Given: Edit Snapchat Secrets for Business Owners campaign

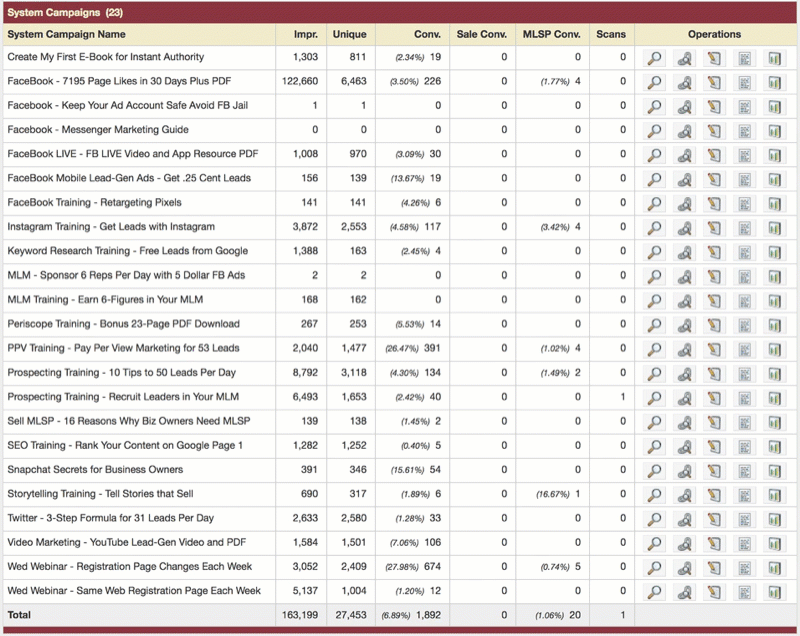Looking at the screenshot, I should 714,471.
